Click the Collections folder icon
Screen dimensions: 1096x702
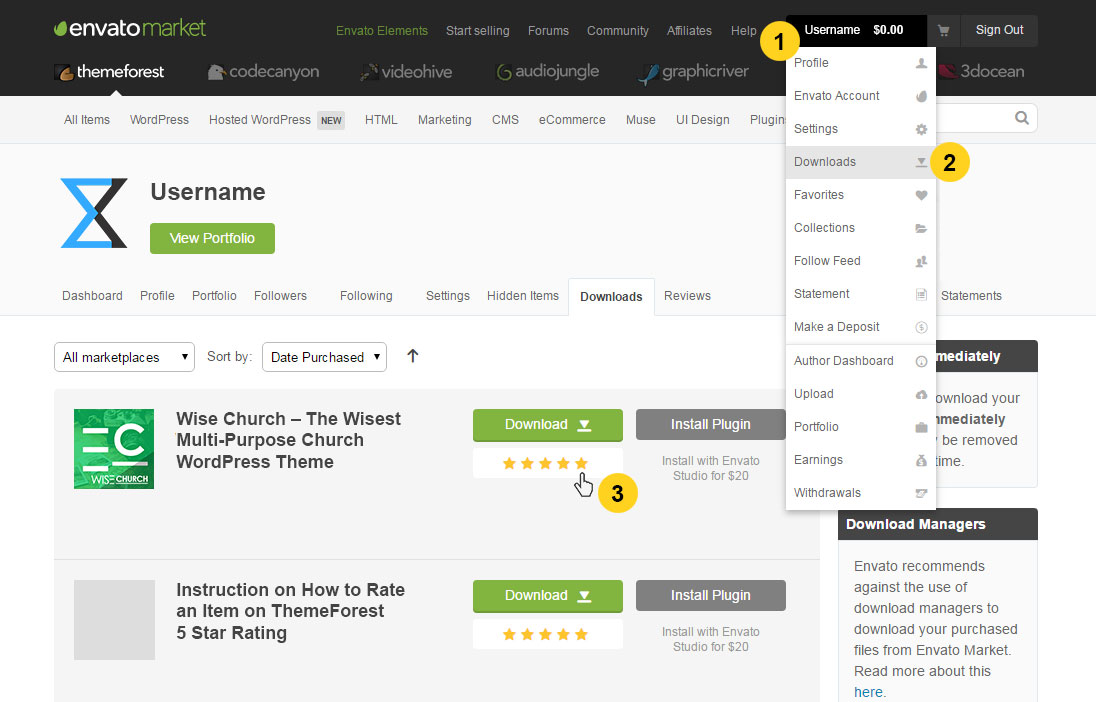tap(921, 228)
